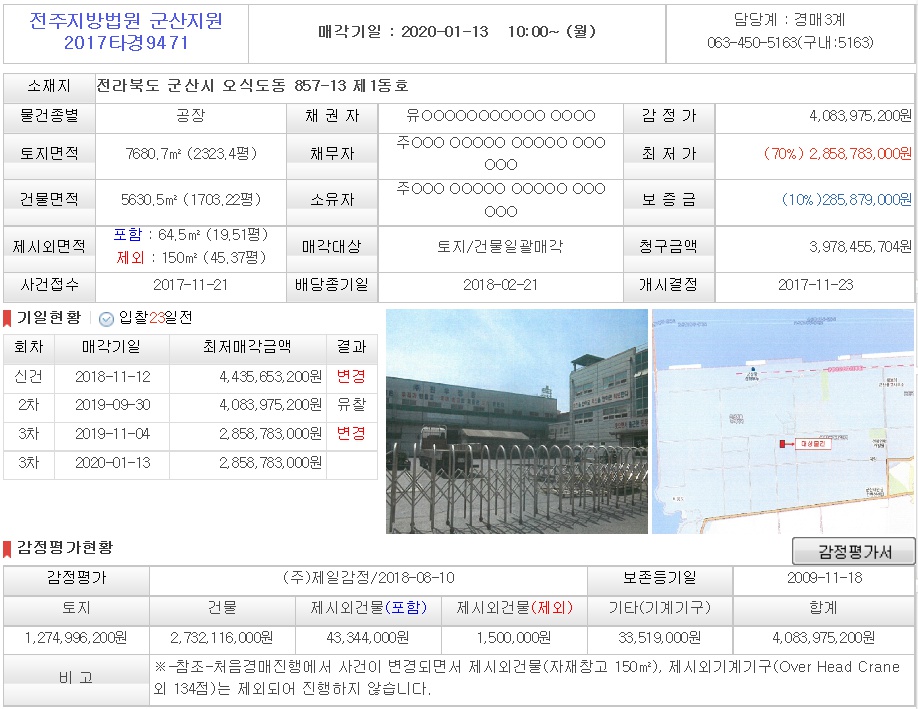Screen dimensions: 918x709
Task: Select building appraisal 2,732,116,000원
Action: [x=222, y=638]
